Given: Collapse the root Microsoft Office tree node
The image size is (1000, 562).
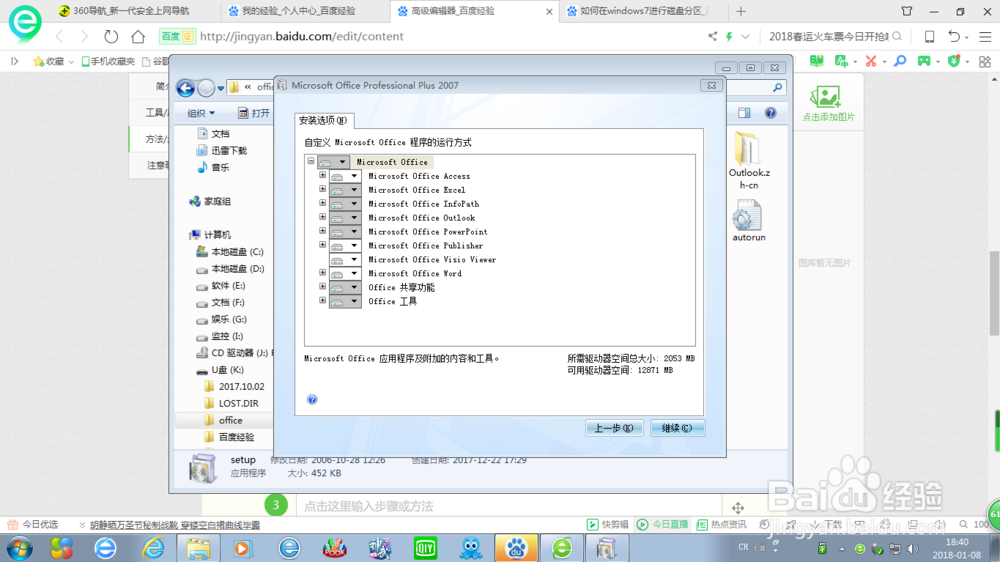Looking at the screenshot, I should (x=311, y=161).
